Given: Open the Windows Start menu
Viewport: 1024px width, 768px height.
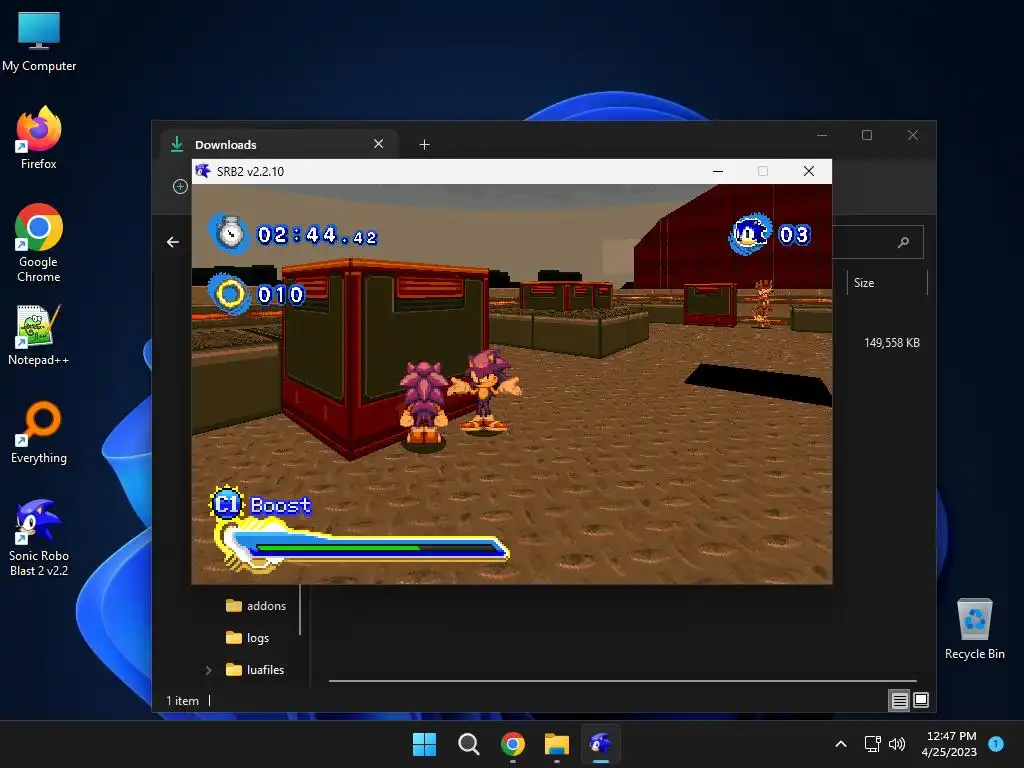Looking at the screenshot, I should (x=424, y=744).
